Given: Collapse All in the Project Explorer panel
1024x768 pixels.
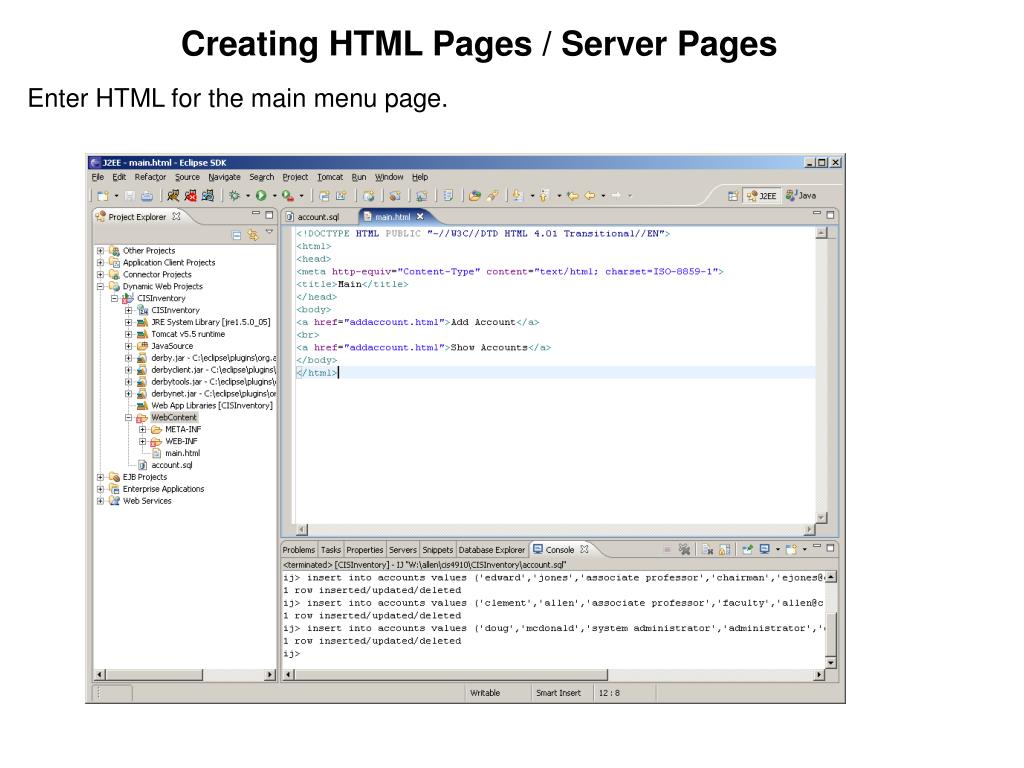Looking at the screenshot, I should coord(236,234).
